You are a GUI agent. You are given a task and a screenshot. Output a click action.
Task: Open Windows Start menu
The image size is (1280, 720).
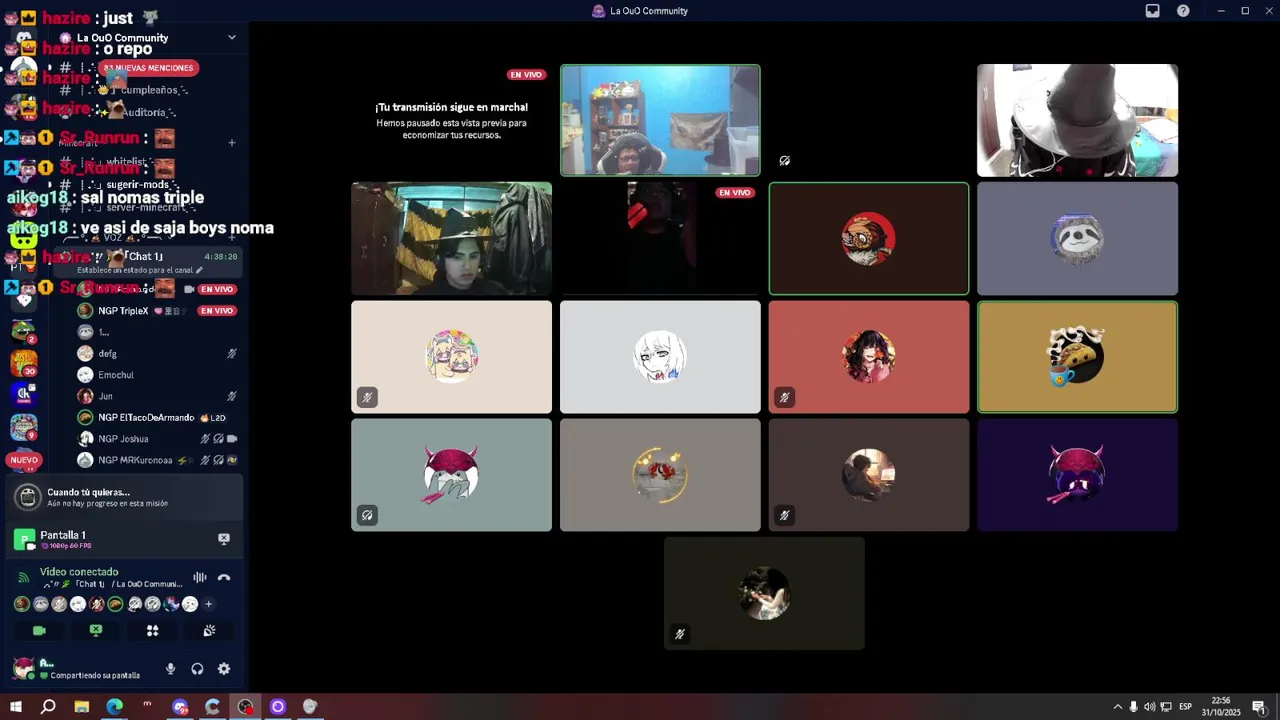15,707
